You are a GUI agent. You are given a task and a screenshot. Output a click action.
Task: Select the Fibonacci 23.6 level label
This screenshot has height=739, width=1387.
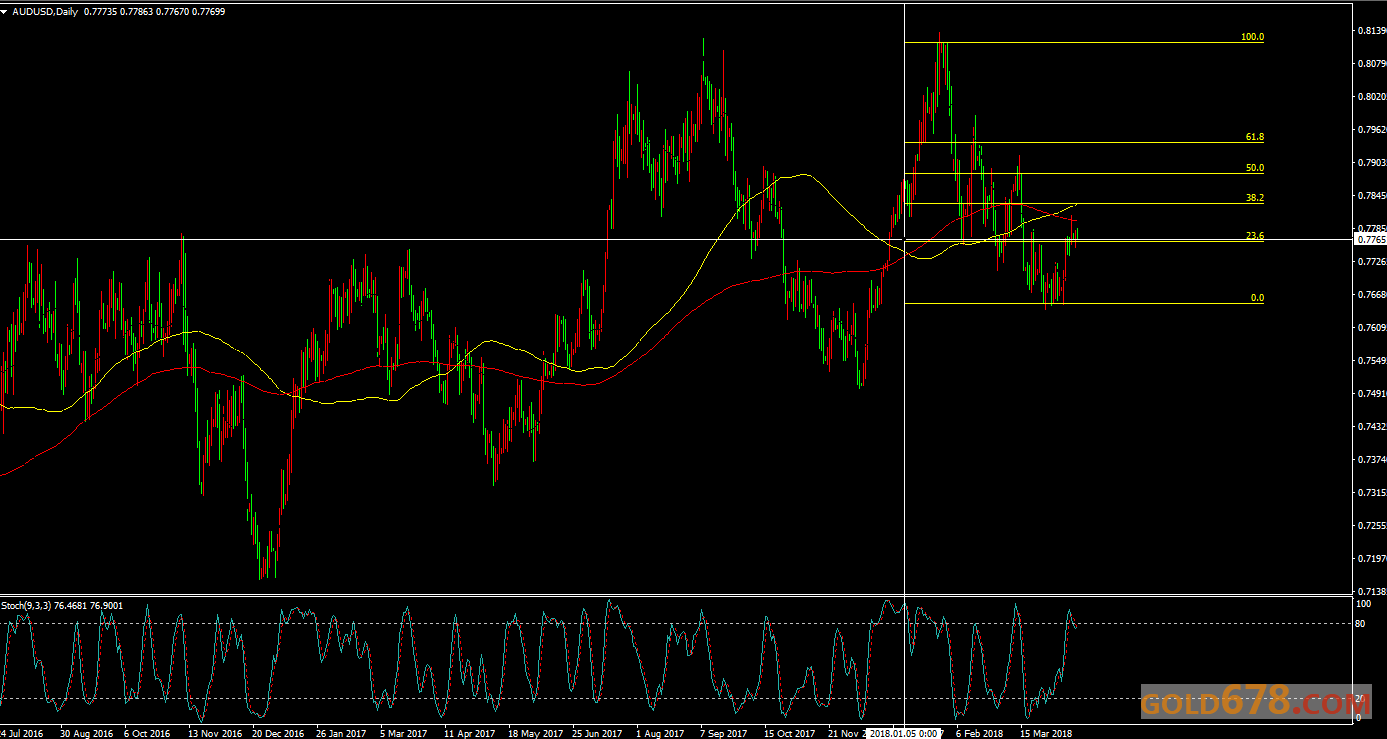[1255, 236]
